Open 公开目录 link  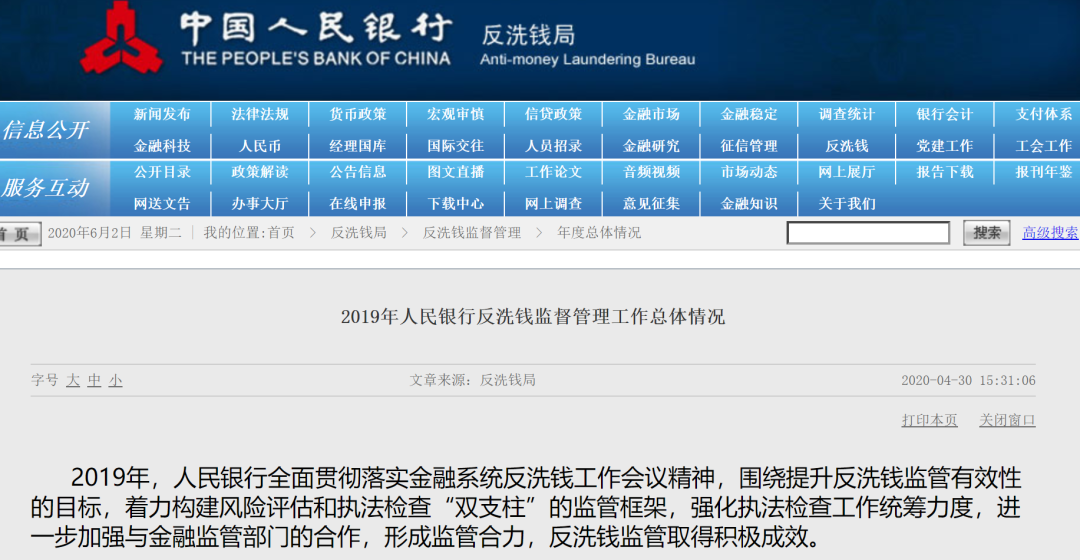pos(162,172)
